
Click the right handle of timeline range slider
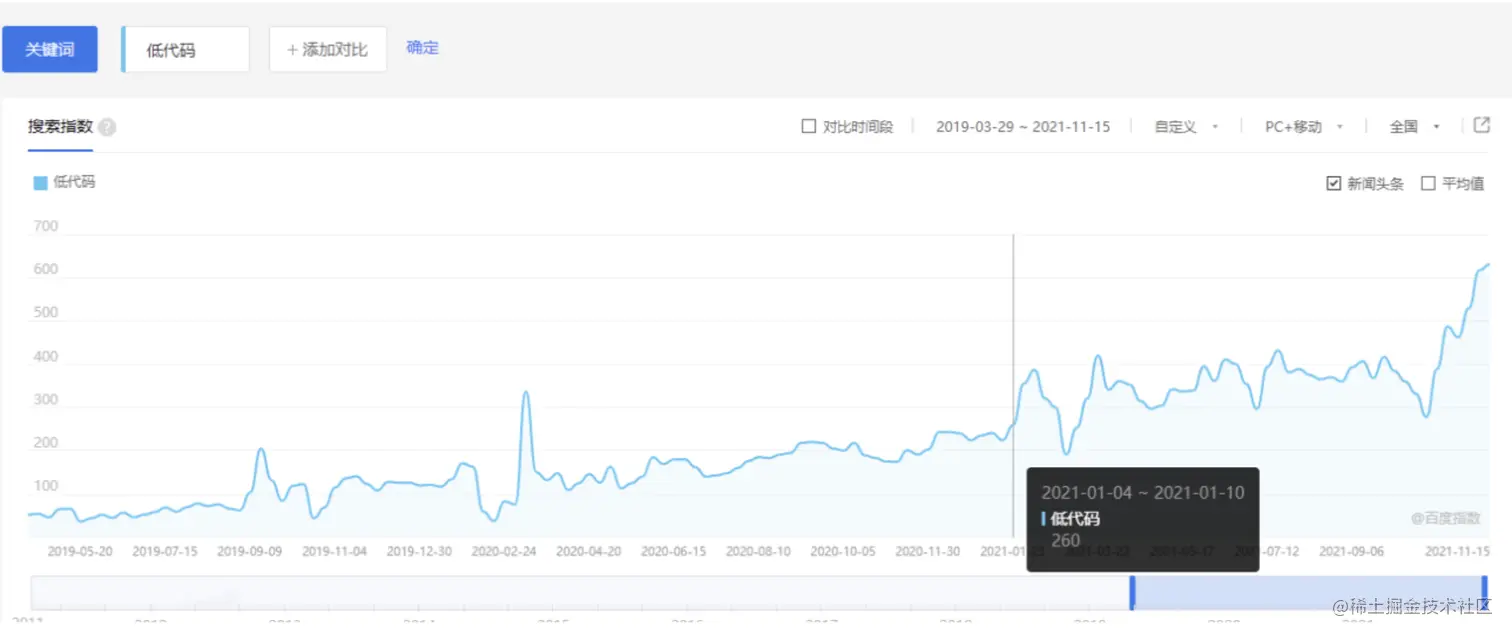pos(1485,592)
